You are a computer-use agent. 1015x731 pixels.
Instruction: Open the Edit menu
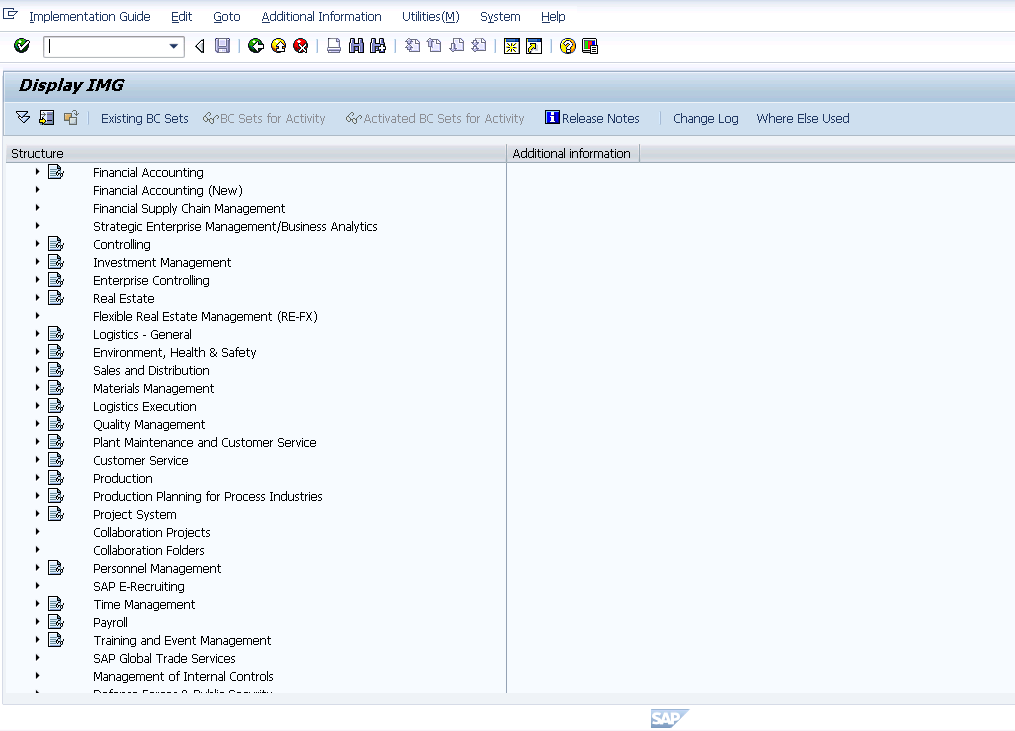(181, 16)
